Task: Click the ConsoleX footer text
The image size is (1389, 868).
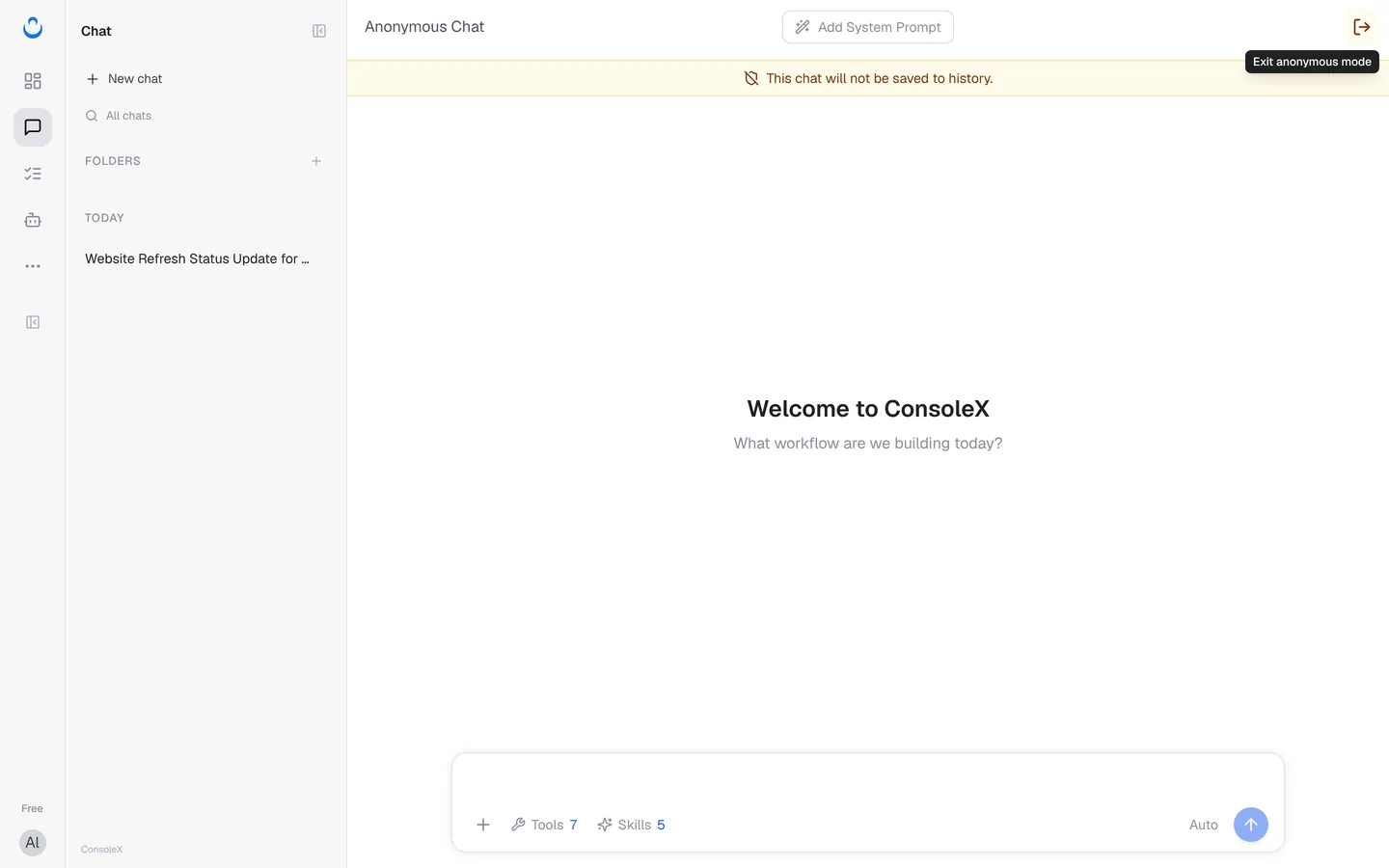Action: 102,850
